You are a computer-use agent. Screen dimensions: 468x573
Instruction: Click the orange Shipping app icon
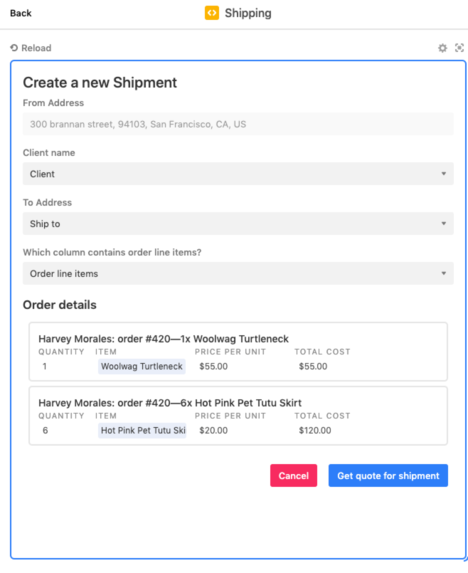212,13
